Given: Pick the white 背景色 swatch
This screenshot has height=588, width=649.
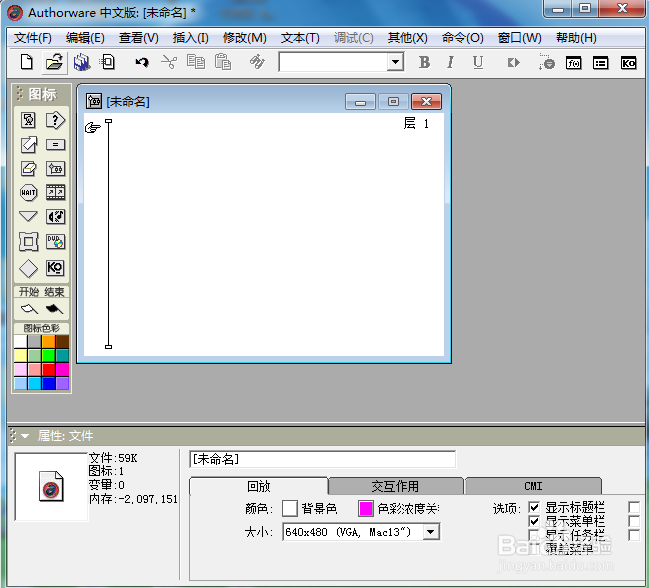Looking at the screenshot, I should tap(289, 508).
